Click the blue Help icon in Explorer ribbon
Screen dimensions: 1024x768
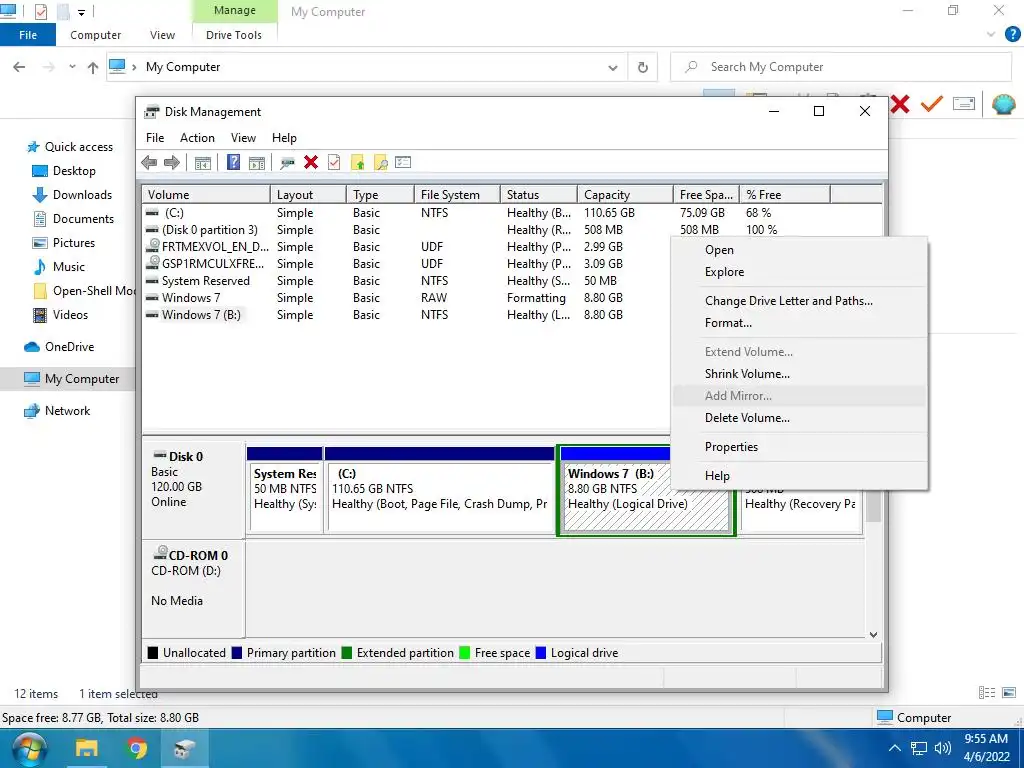(1012, 34)
